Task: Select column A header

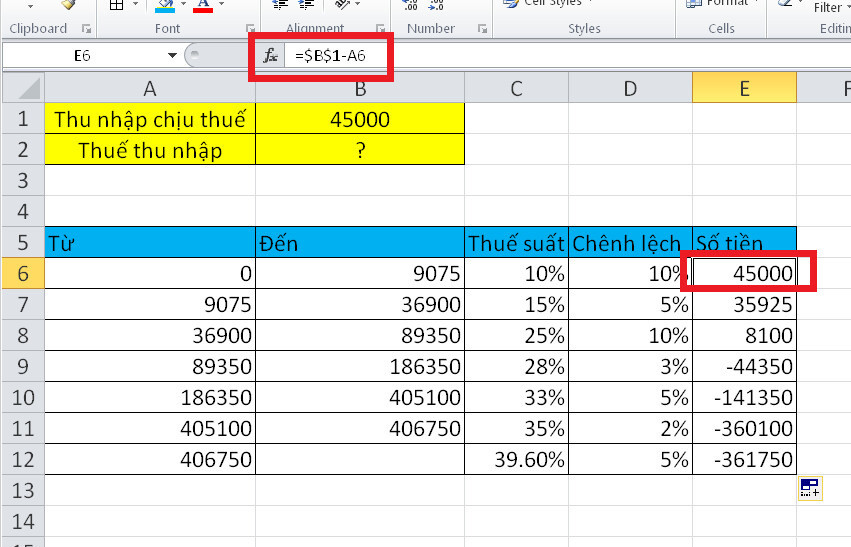Action: (150, 88)
